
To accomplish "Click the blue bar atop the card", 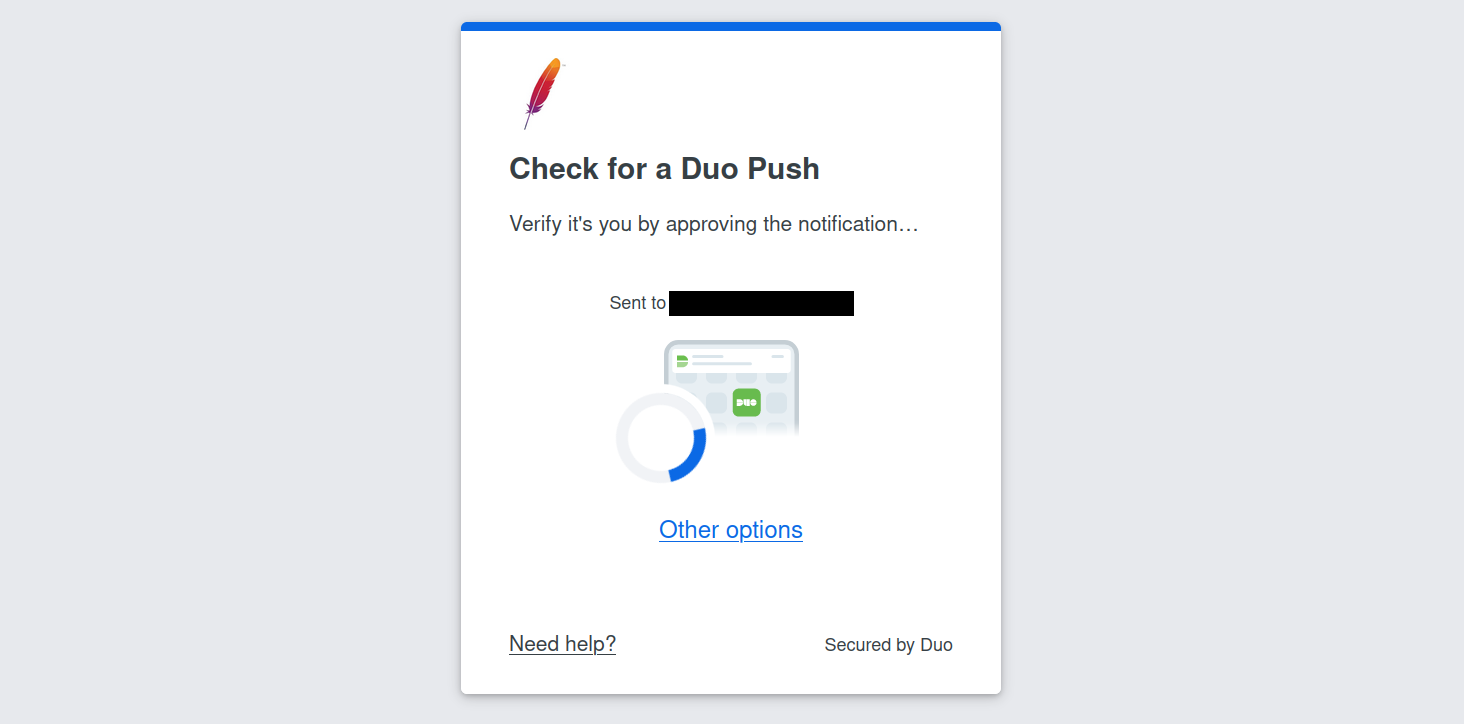I will pyautogui.click(x=730, y=26).
